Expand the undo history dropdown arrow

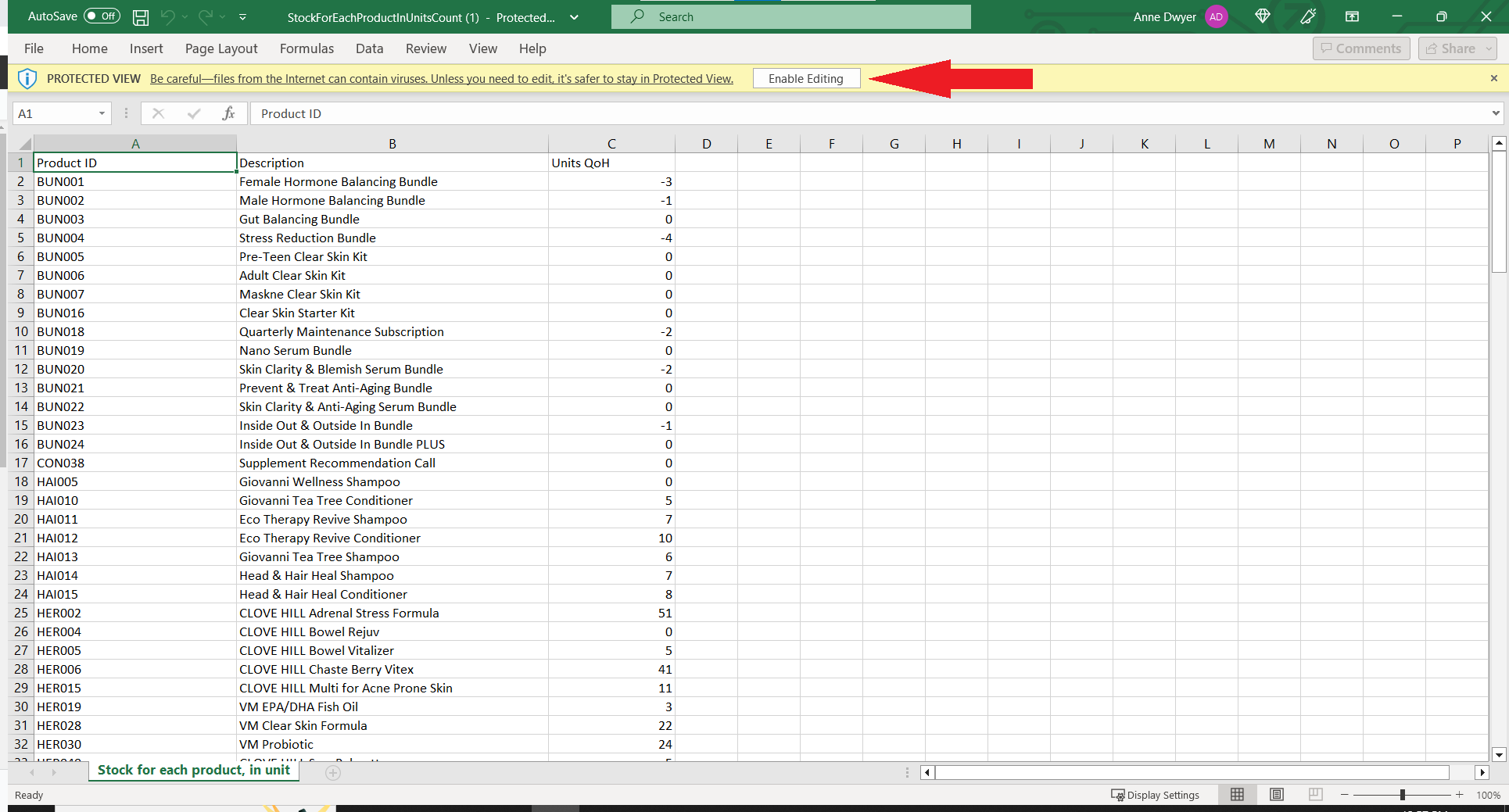185,16
